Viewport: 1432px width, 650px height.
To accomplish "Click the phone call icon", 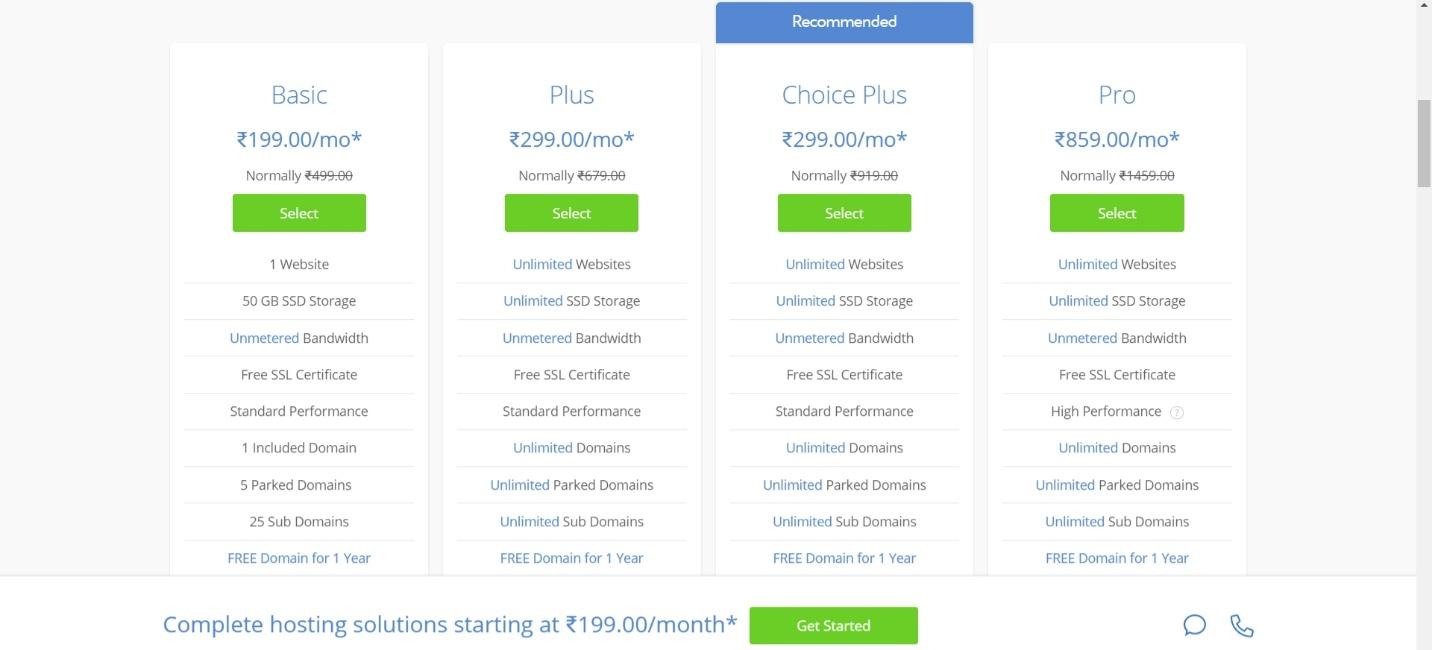I will (x=1241, y=625).
